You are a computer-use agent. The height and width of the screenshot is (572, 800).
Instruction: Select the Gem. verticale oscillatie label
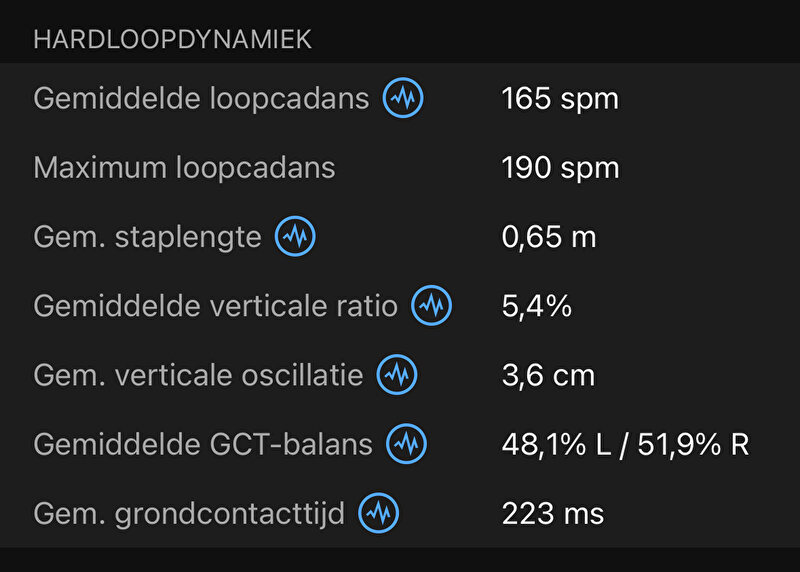[x=198, y=376]
